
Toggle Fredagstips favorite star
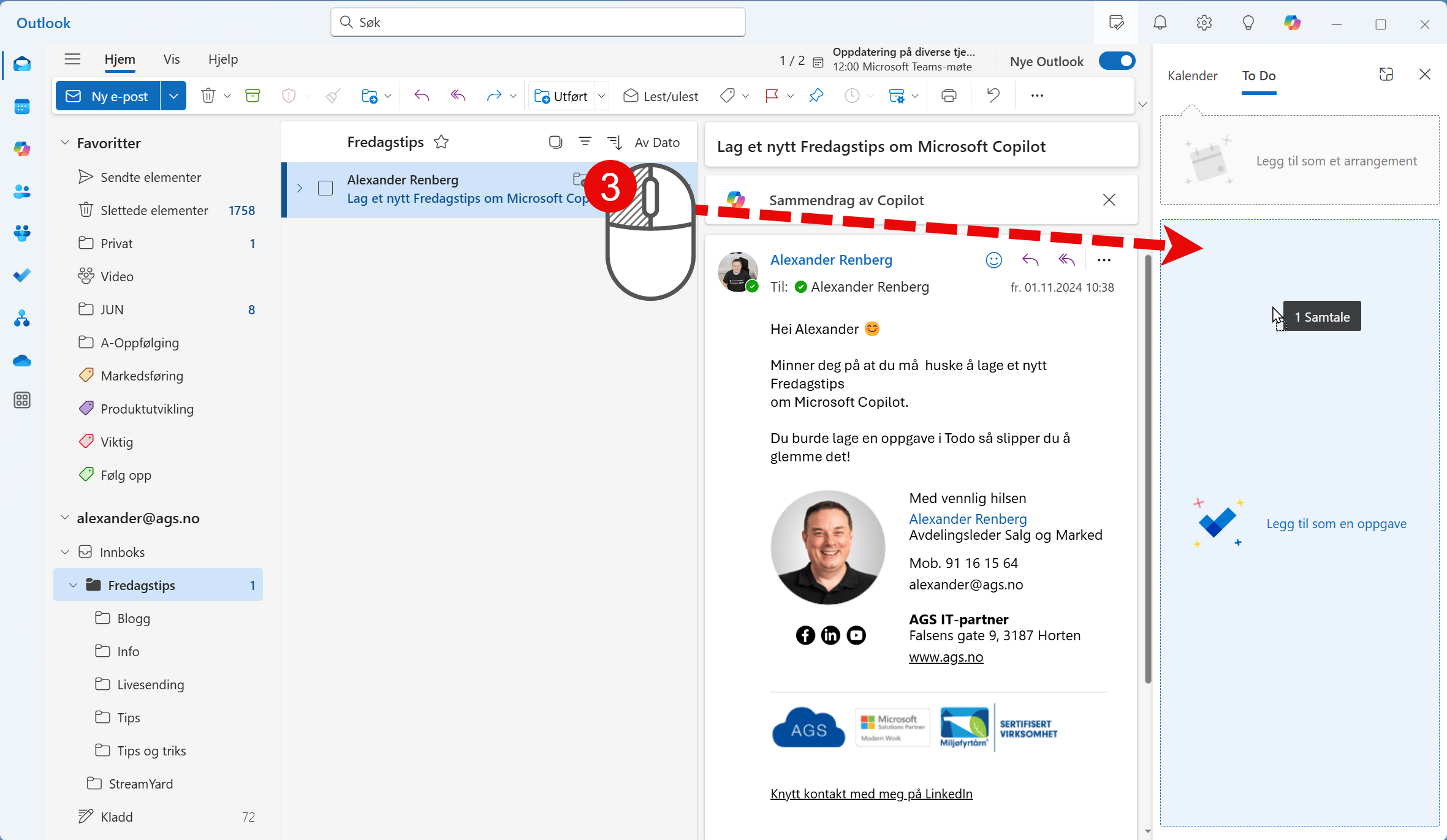(x=441, y=142)
